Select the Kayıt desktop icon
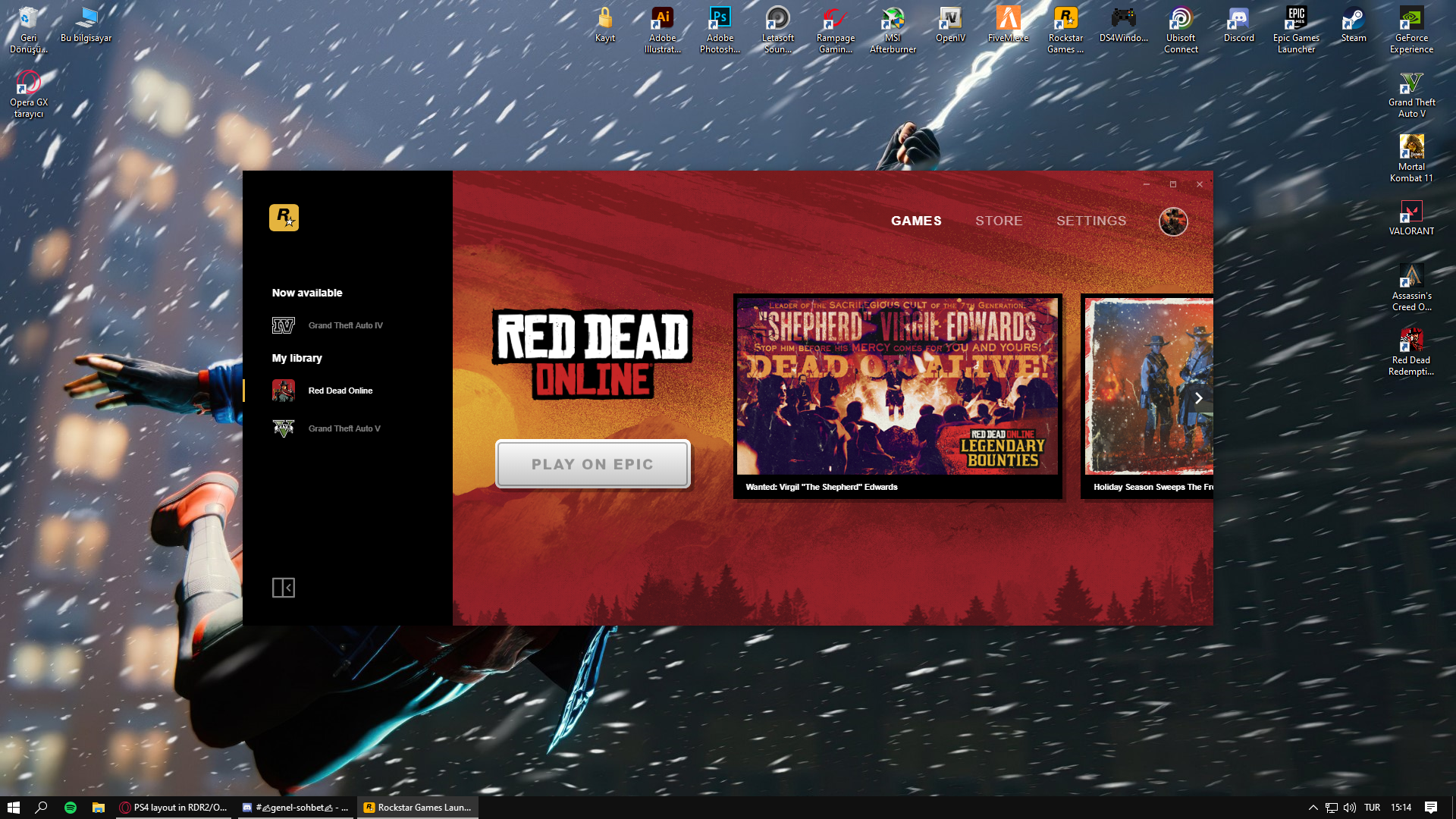Screen dimensions: 1456x819 click(604, 24)
